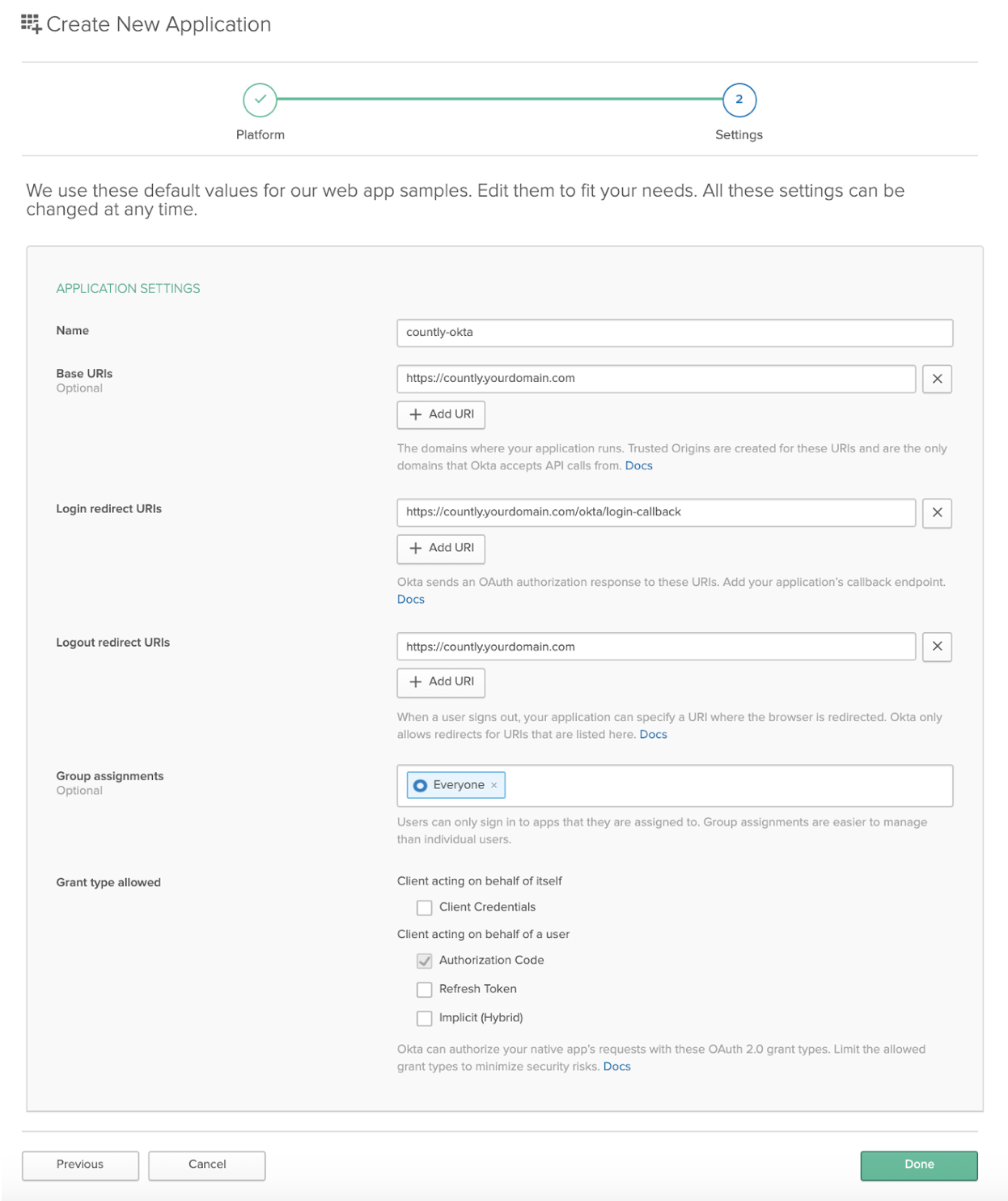The width and height of the screenshot is (1008, 1201).
Task: Focus the Base URIs input field
Action: (656, 379)
